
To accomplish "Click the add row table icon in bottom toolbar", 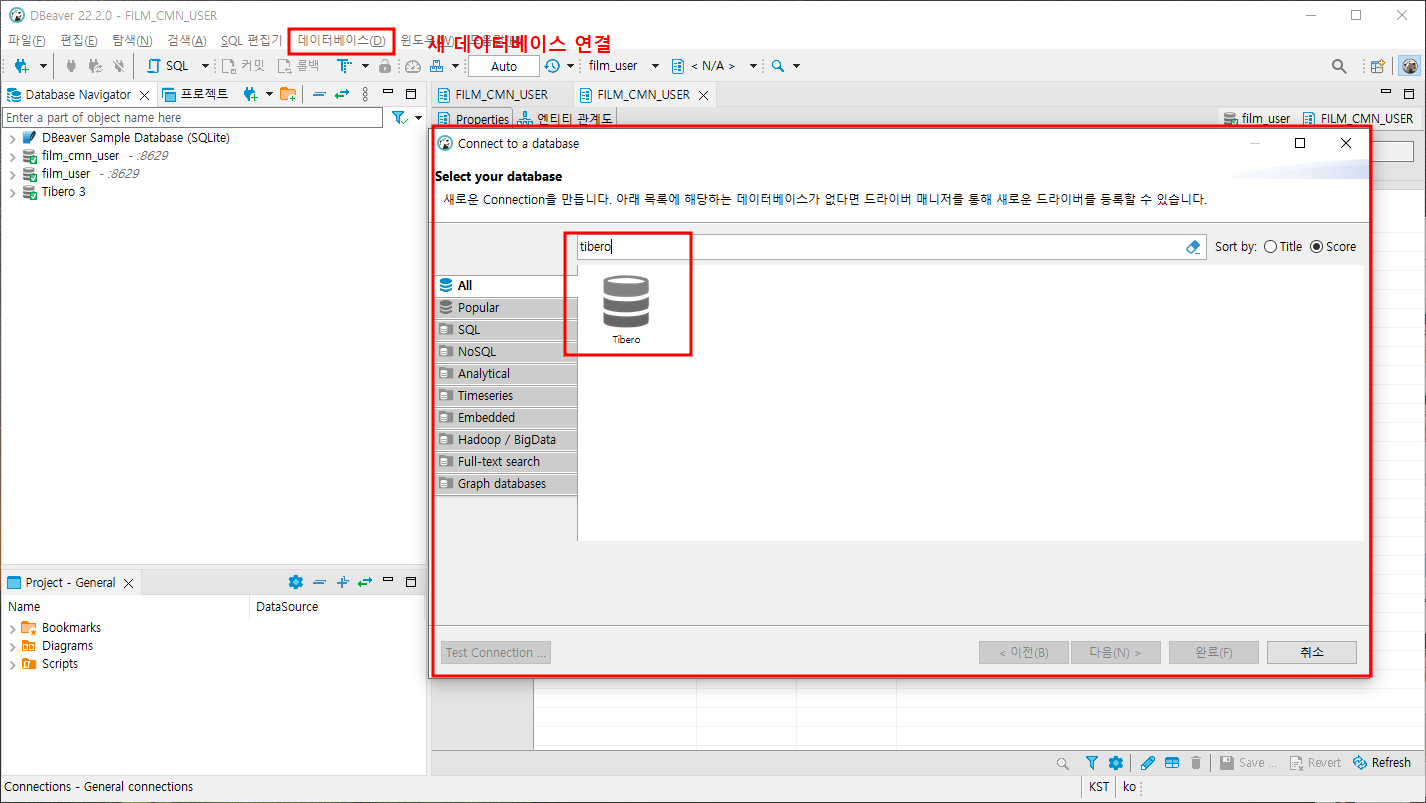I will 1172,763.
